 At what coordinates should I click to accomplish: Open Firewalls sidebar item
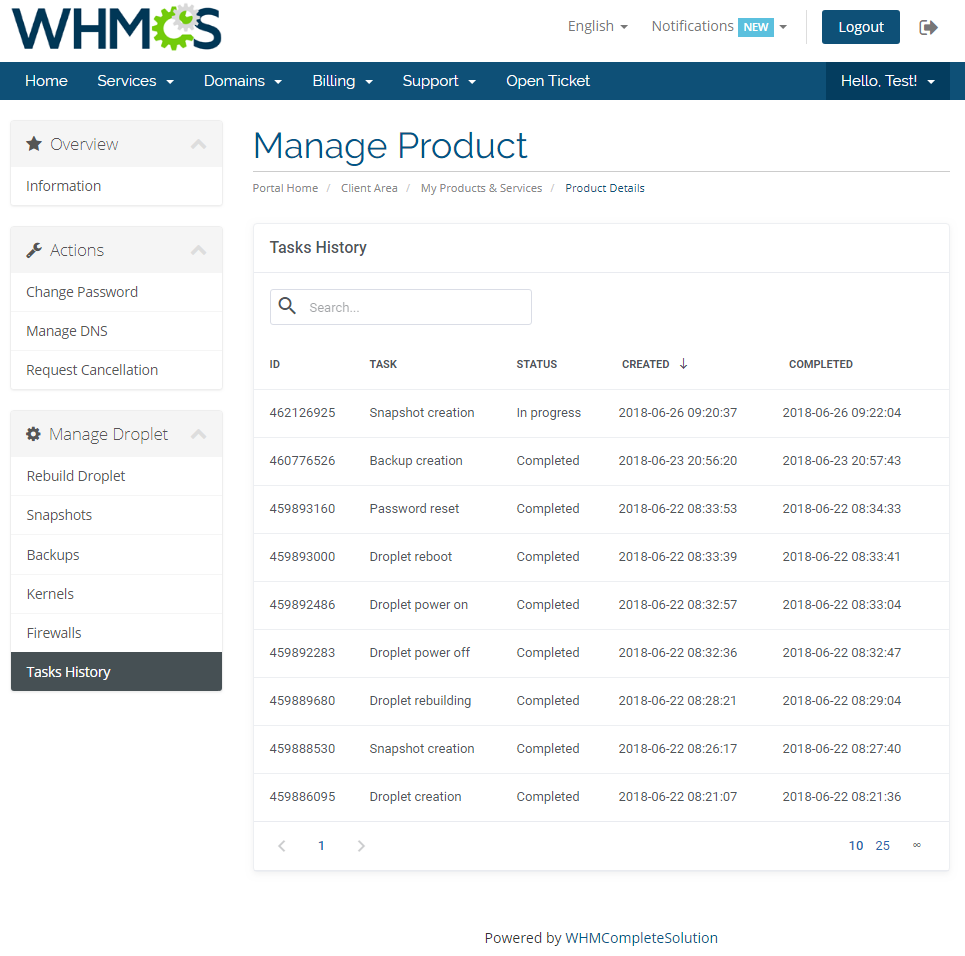[x=116, y=633]
